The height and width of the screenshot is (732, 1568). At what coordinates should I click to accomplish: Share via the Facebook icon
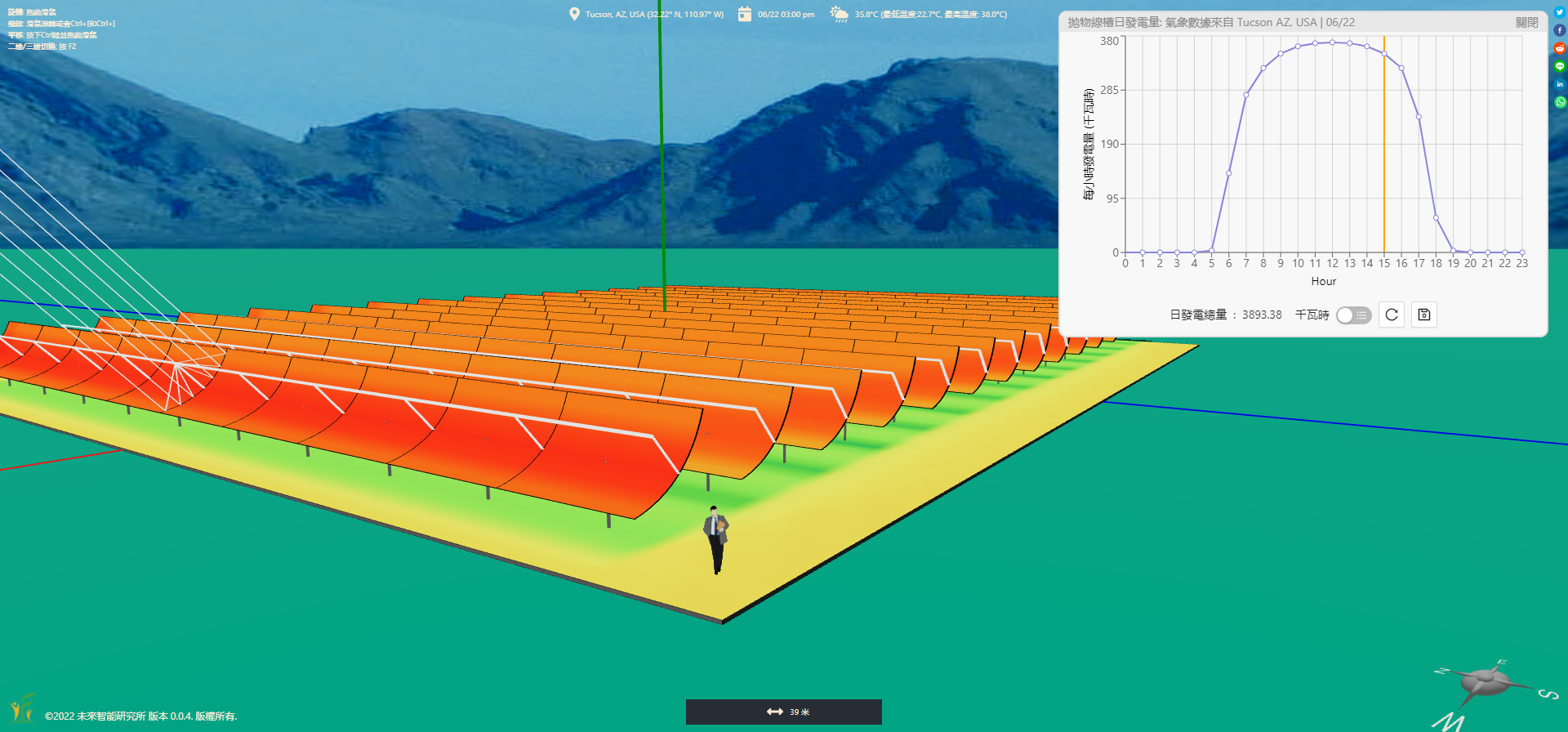click(x=1559, y=30)
